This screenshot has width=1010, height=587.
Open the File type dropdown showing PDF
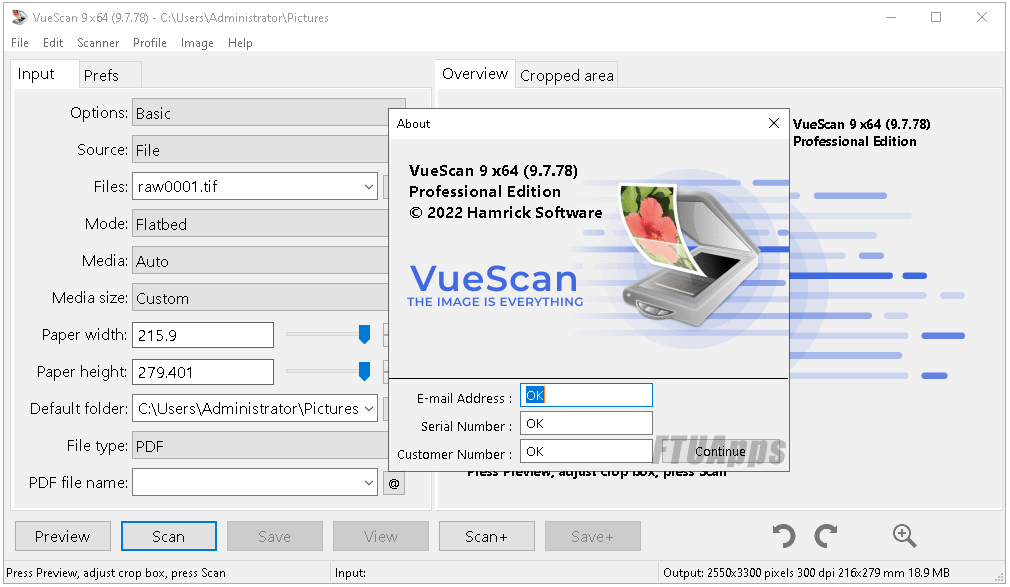pyautogui.click(x=260, y=446)
